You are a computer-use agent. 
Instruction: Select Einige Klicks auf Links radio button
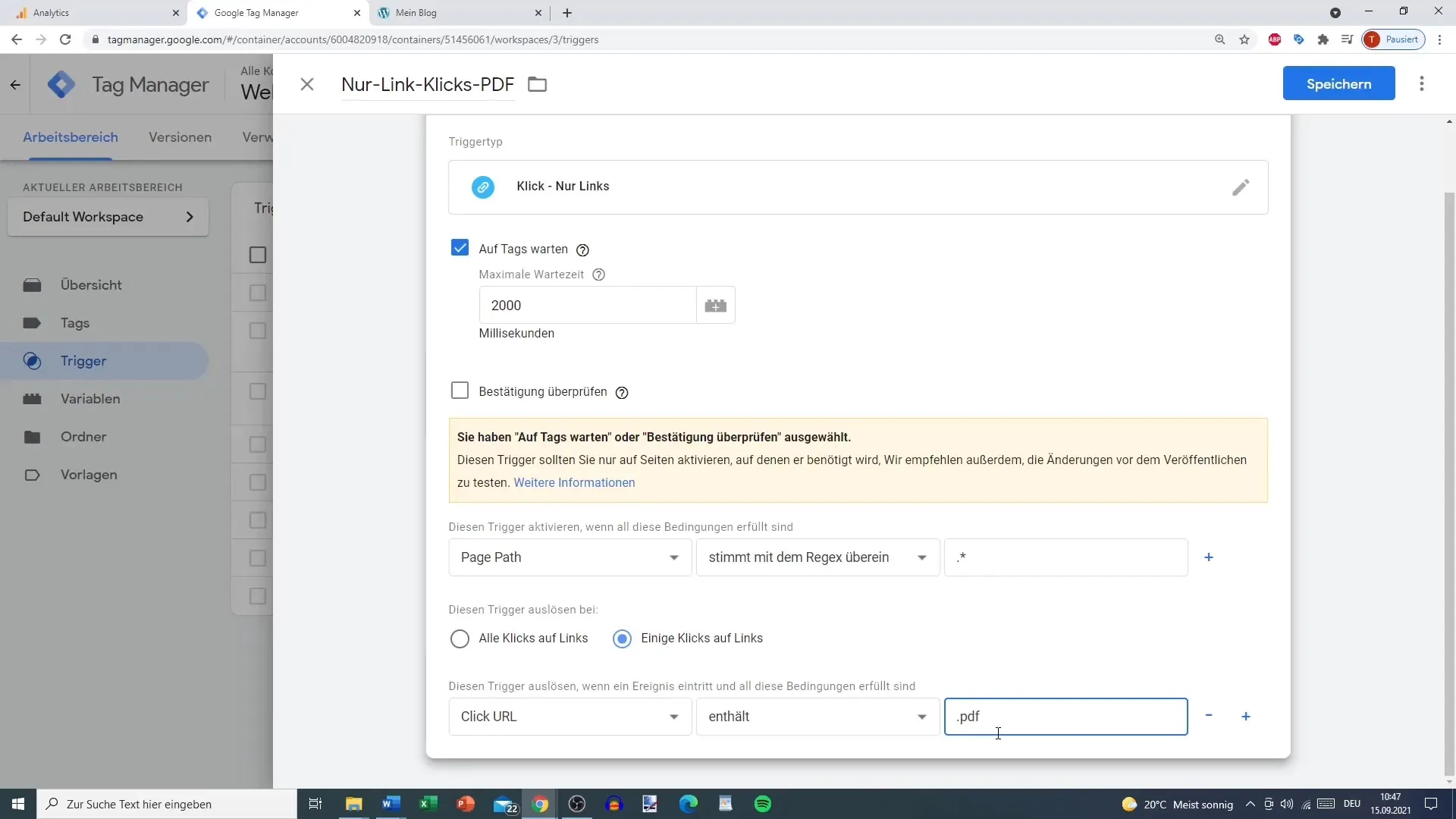tap(622, 638)
